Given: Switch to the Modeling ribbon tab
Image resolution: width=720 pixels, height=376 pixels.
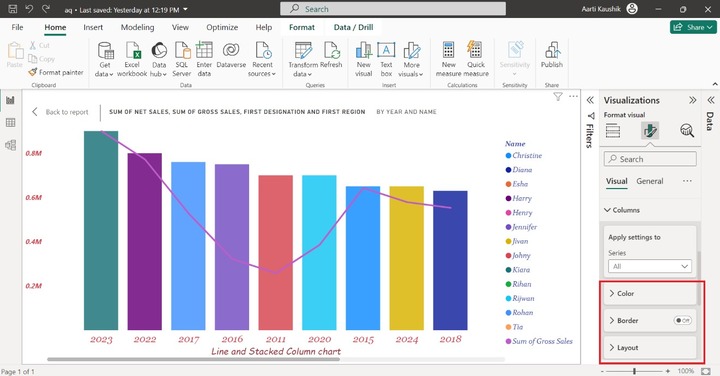Looking at the screenshot, I should (x=137, y=27).
